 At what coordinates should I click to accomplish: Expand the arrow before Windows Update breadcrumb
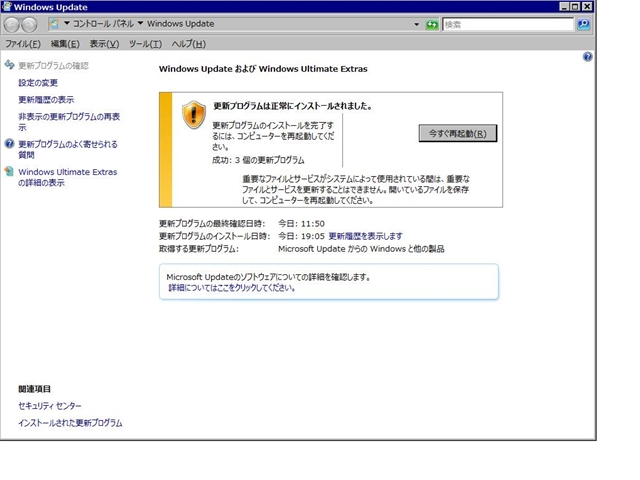tap(140, 23)
